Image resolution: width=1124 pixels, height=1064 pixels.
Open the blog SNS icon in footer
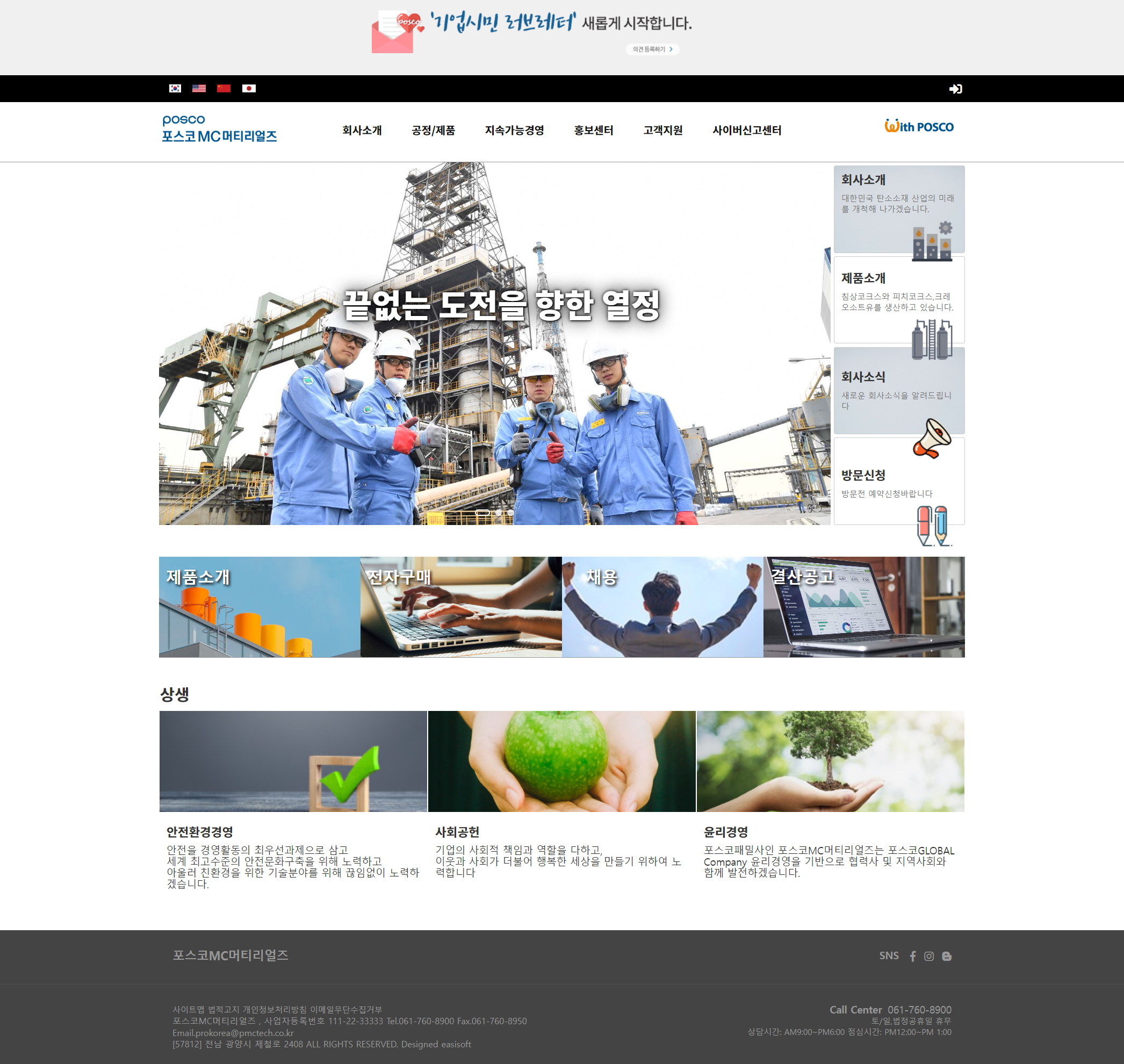(x=947, y=956)
